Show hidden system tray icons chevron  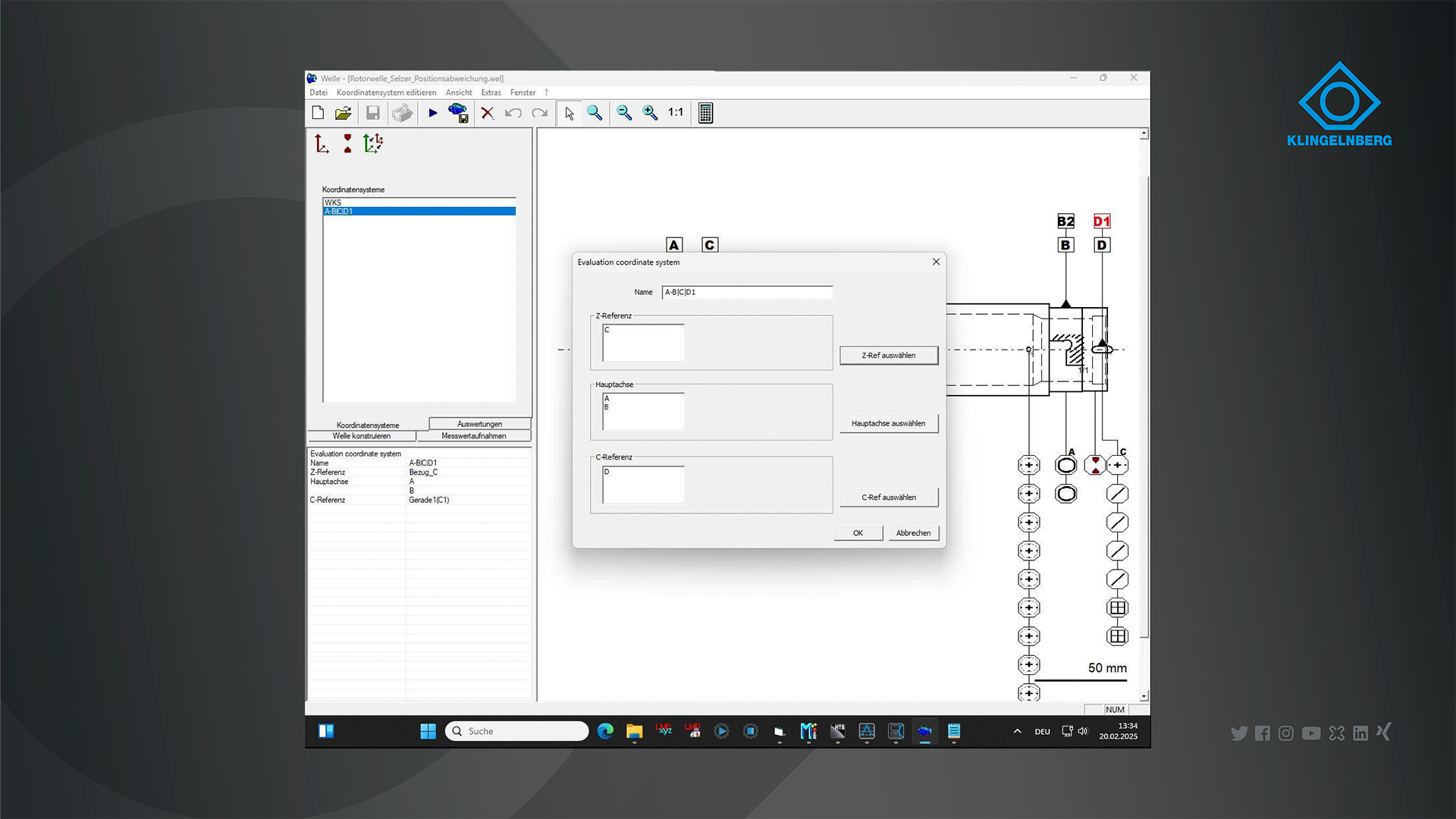point(1017,732)
